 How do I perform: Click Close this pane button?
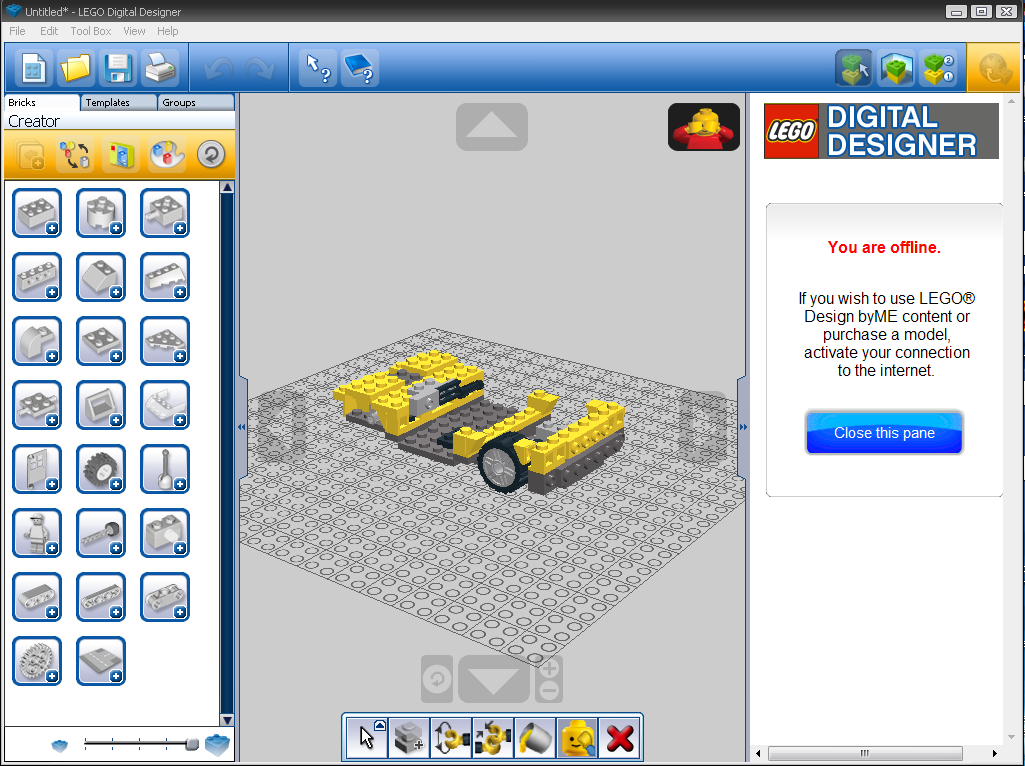click(884, 433)
